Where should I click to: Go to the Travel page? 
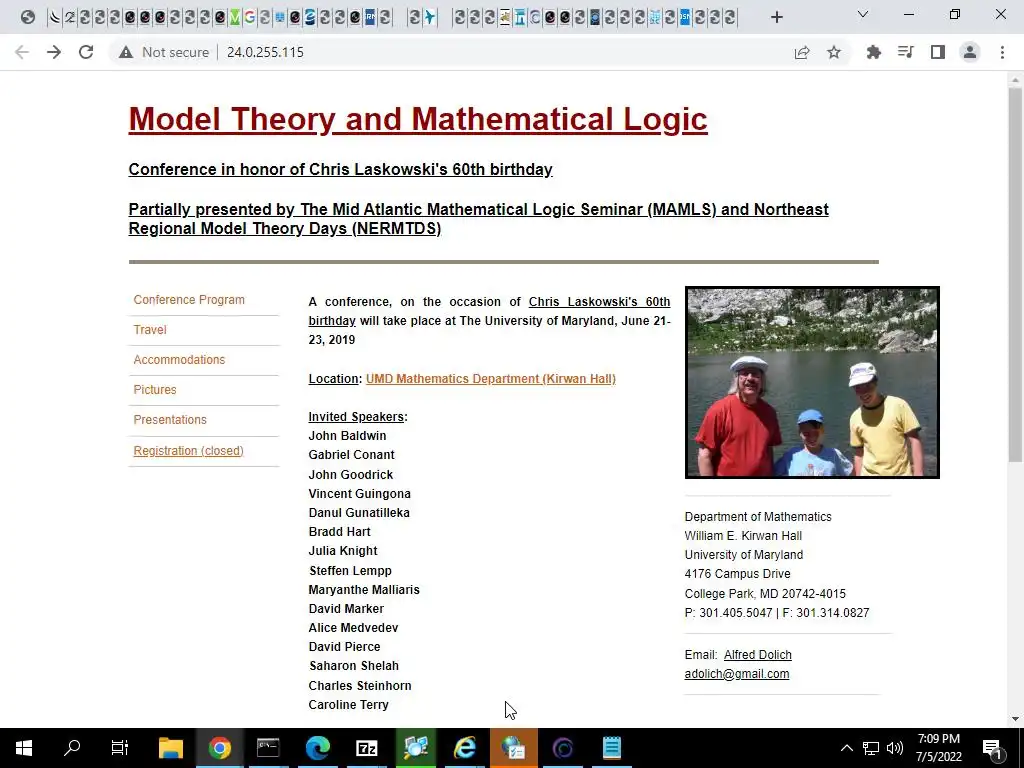tap(150, 330)
